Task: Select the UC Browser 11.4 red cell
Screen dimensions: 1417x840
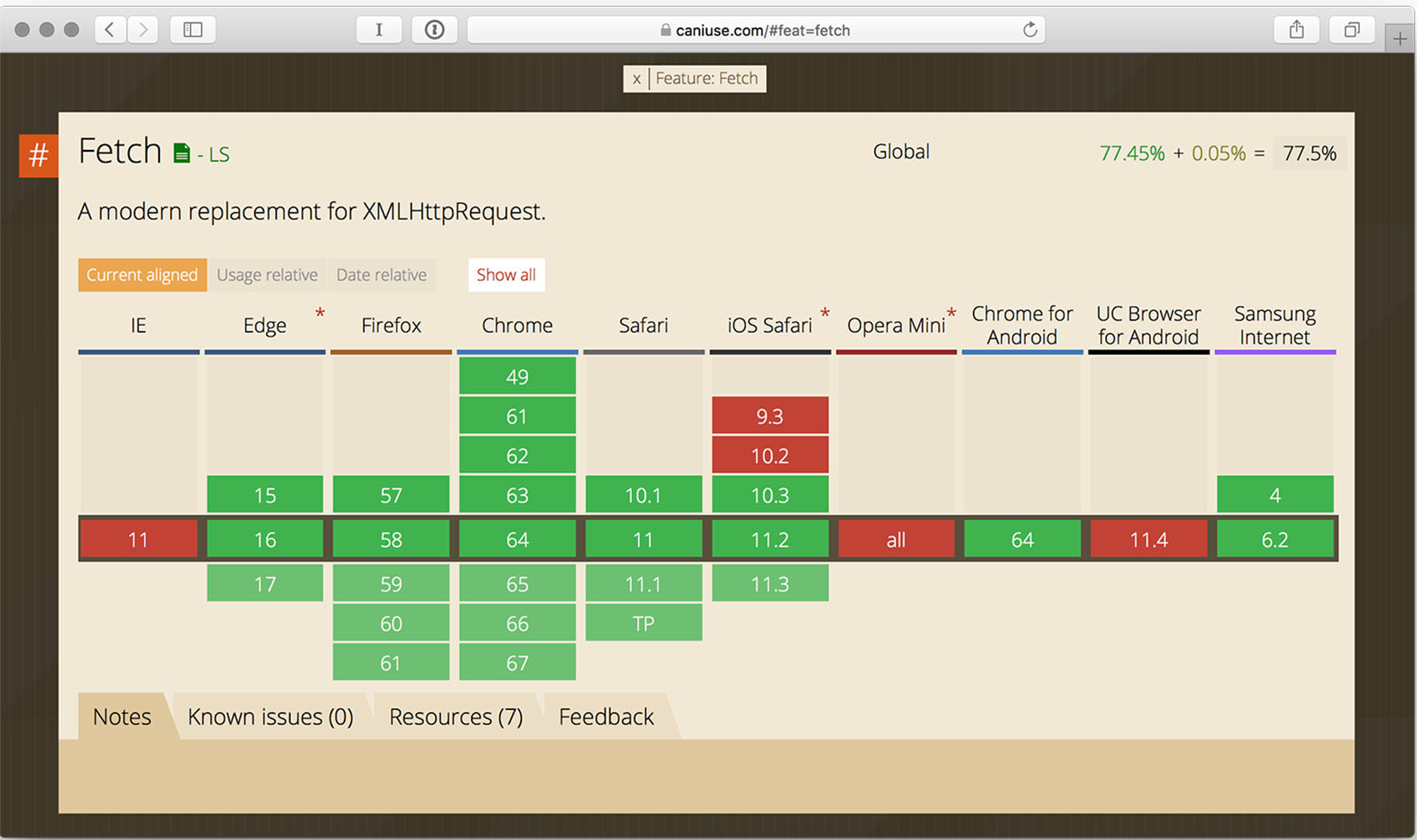Action: click(1149, 539)
